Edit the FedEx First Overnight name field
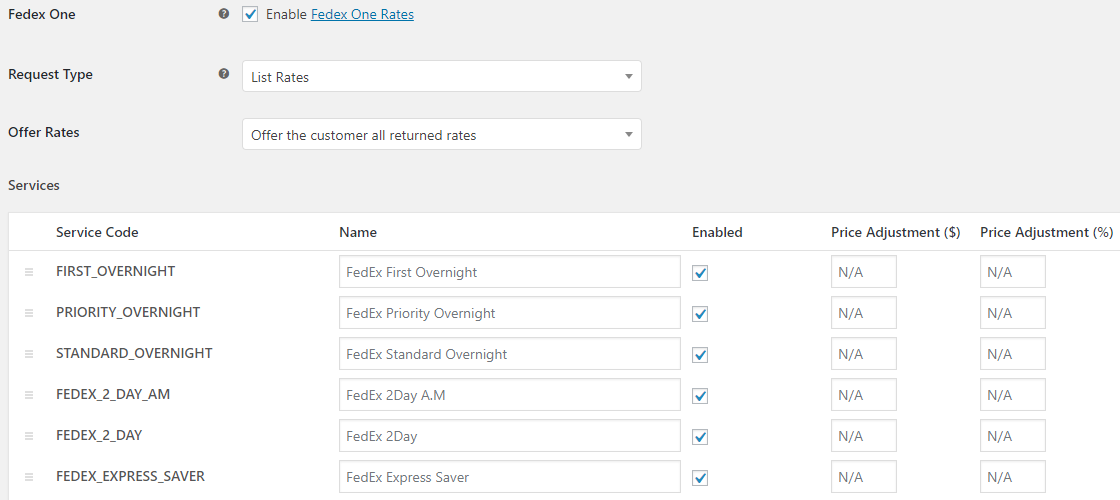The image size is (1120, 500). 509,272
